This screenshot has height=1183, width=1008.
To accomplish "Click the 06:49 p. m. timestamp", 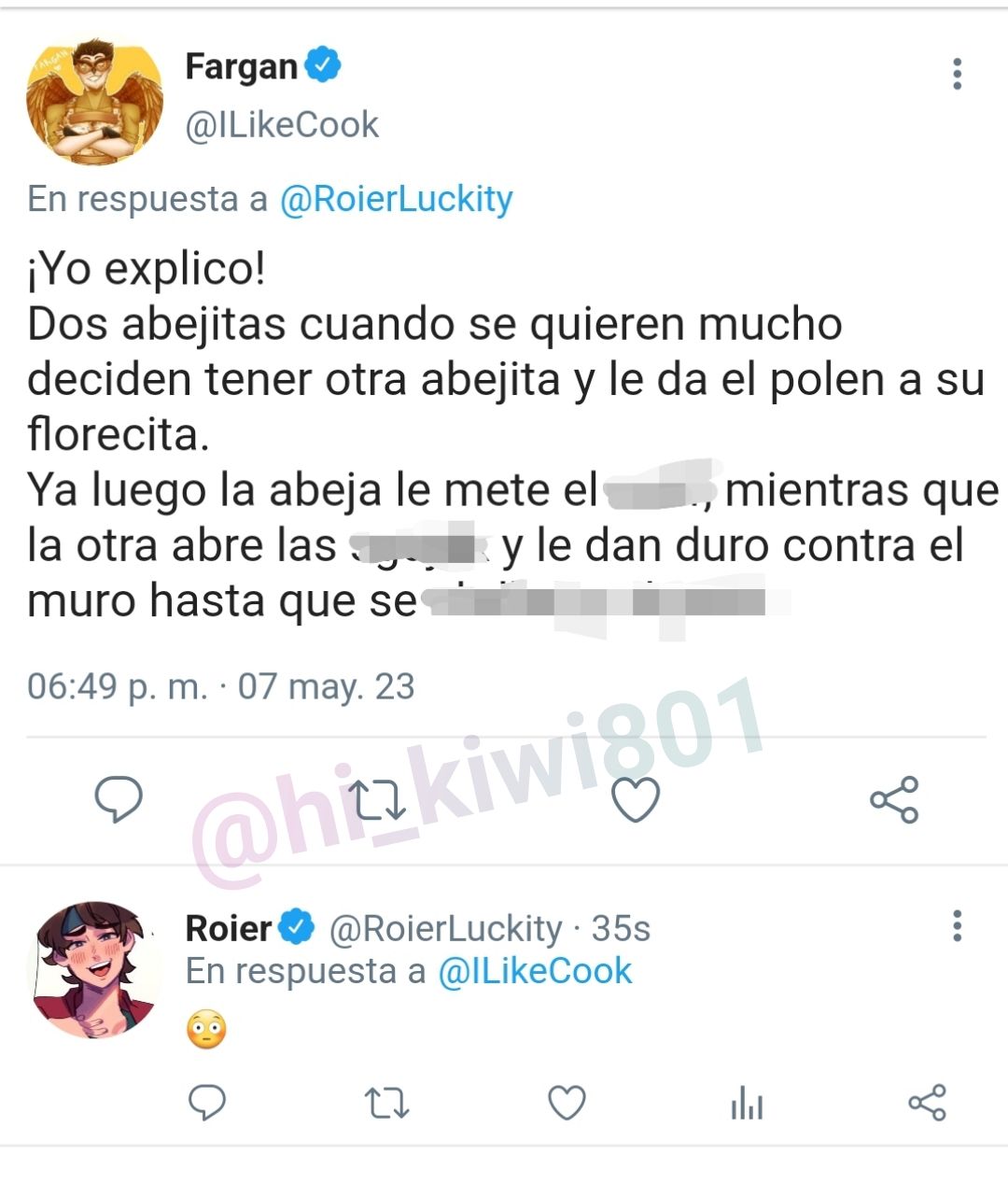I will (x=118, y=686).
